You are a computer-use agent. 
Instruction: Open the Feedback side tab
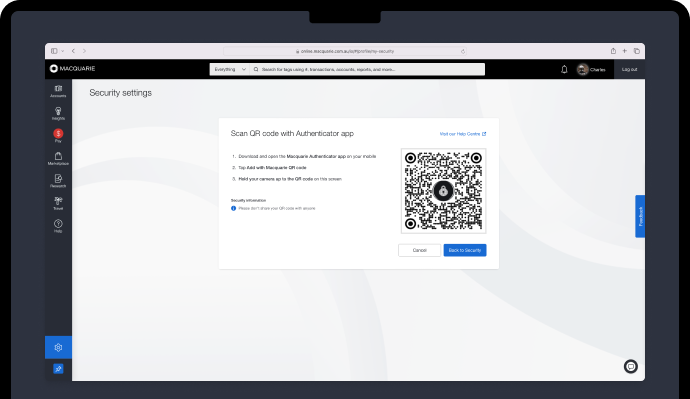(x=640, y=216)
